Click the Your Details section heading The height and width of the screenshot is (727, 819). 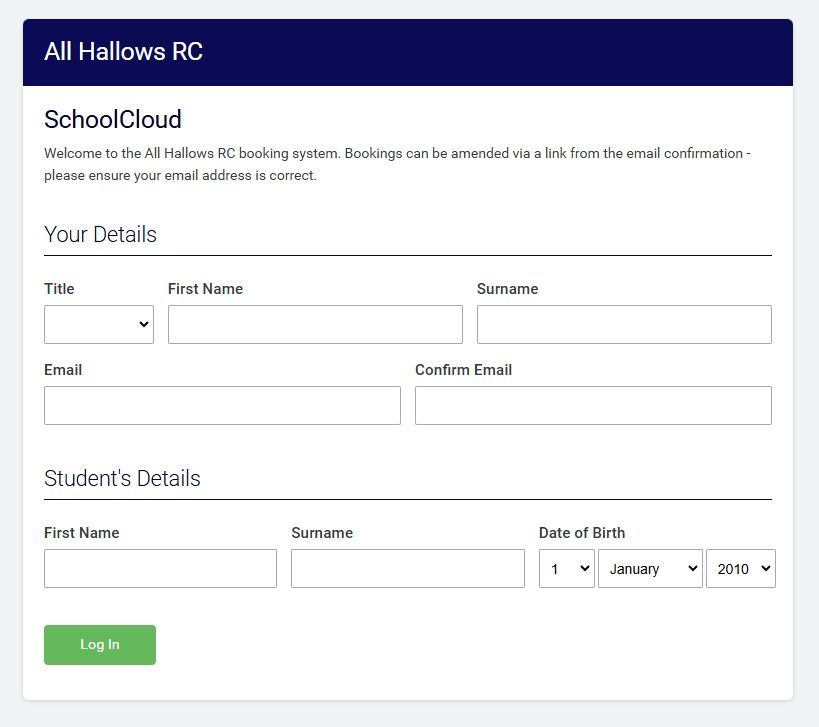coord(100,234)
